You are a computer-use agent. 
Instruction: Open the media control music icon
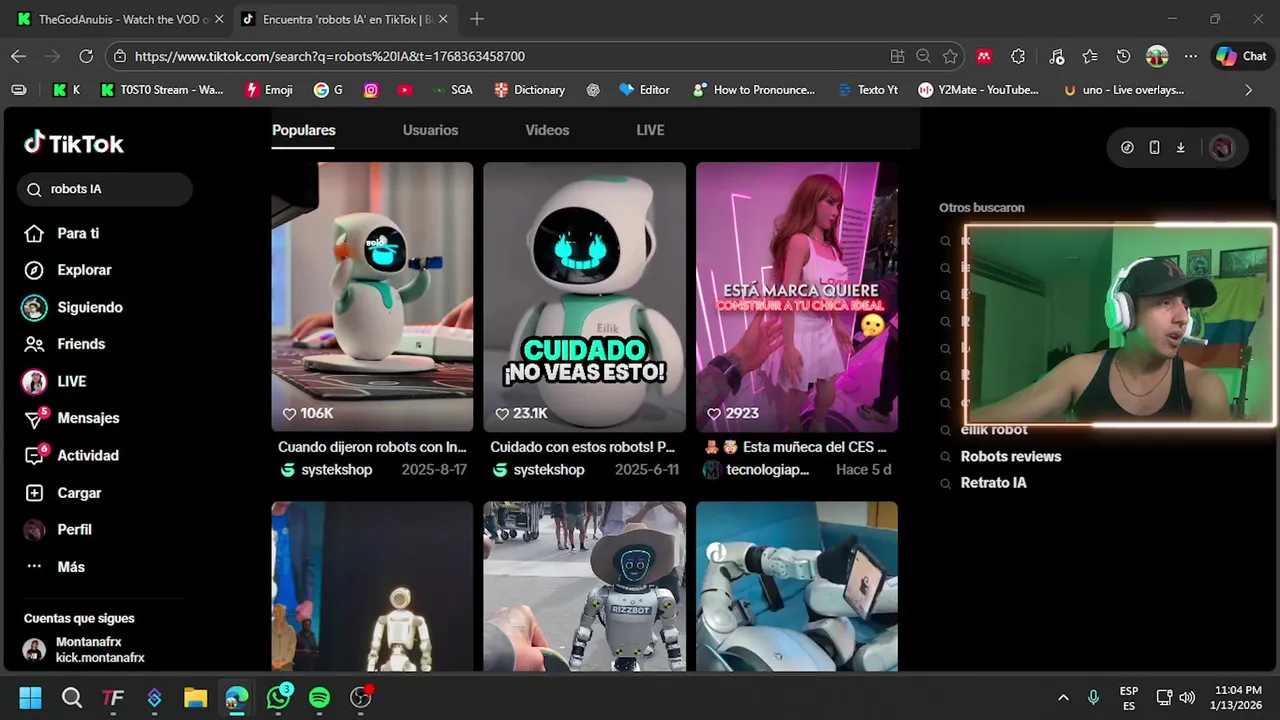(x=1057, y=57)
